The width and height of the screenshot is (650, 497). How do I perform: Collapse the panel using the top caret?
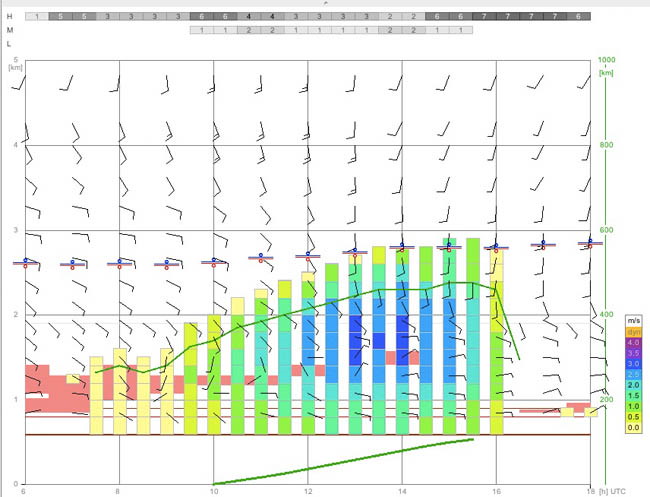click(x=325, y=2)
